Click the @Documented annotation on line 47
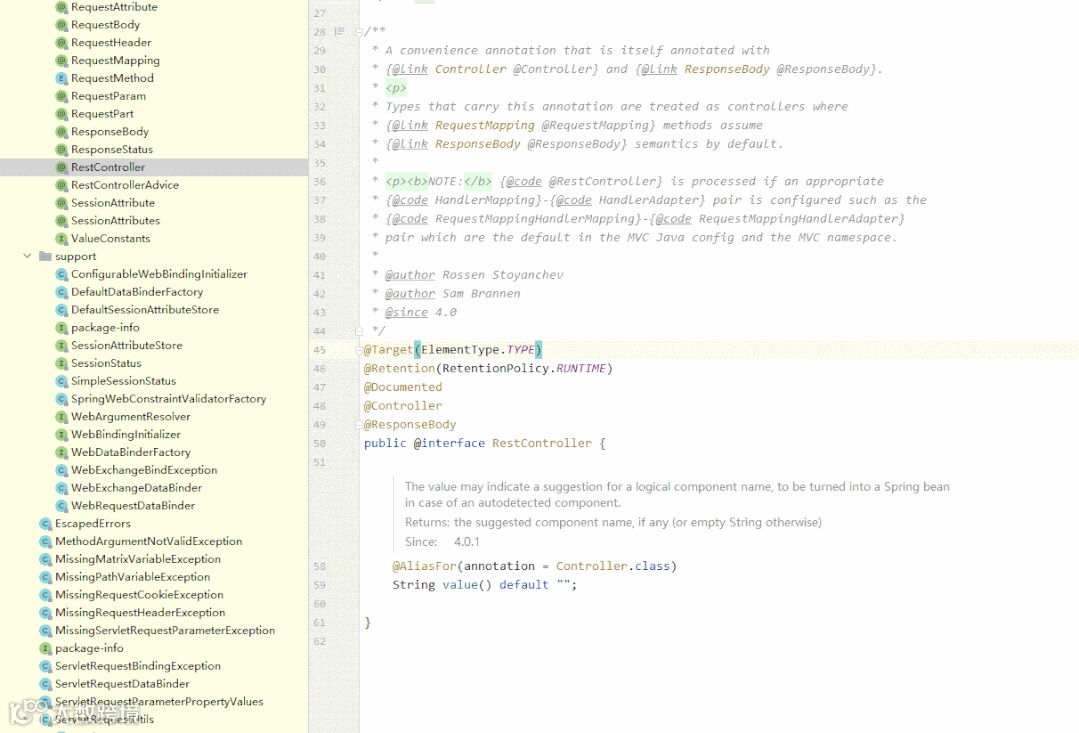 coord(403,387)
